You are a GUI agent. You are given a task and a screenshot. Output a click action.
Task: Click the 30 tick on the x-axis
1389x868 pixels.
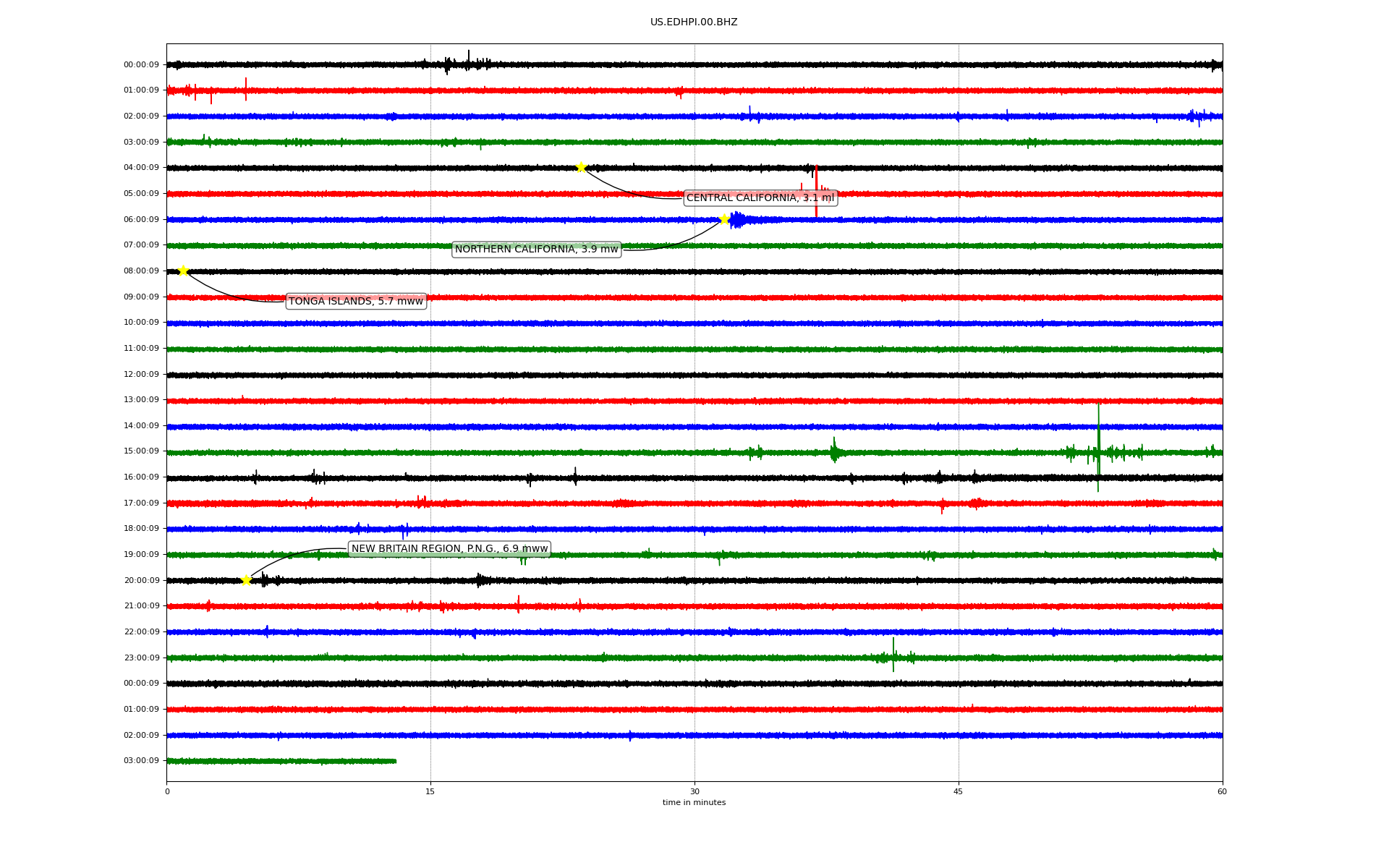pos(694,791)
